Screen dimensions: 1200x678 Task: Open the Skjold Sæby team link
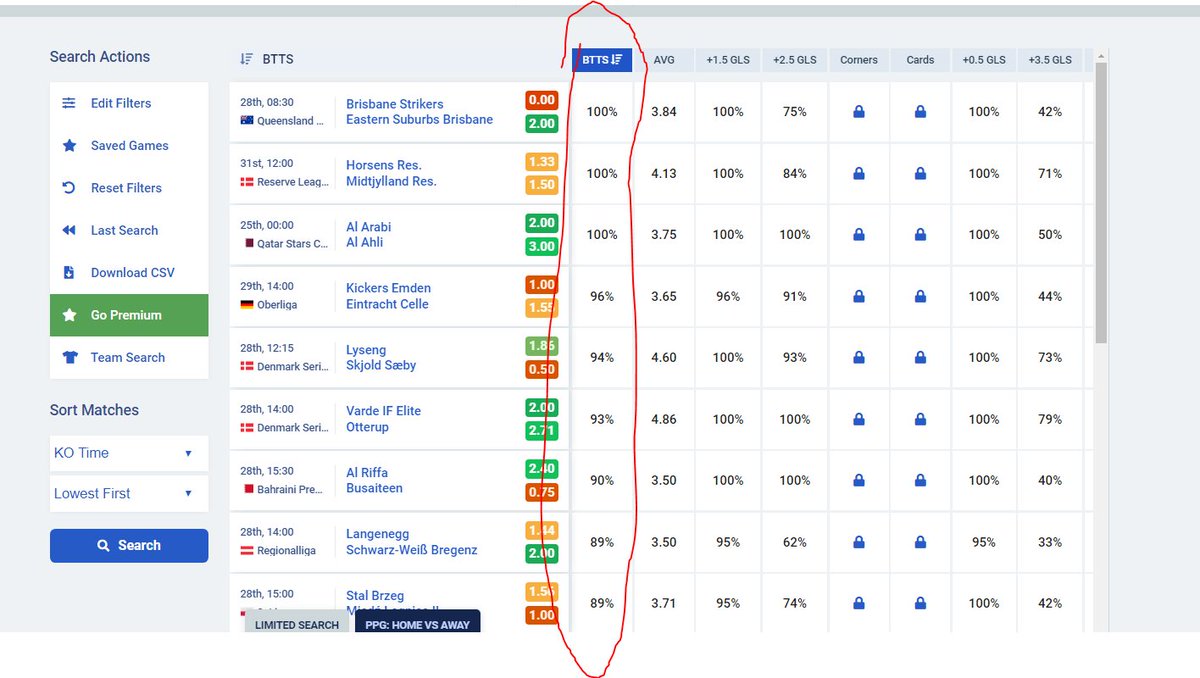click(381, 365)
